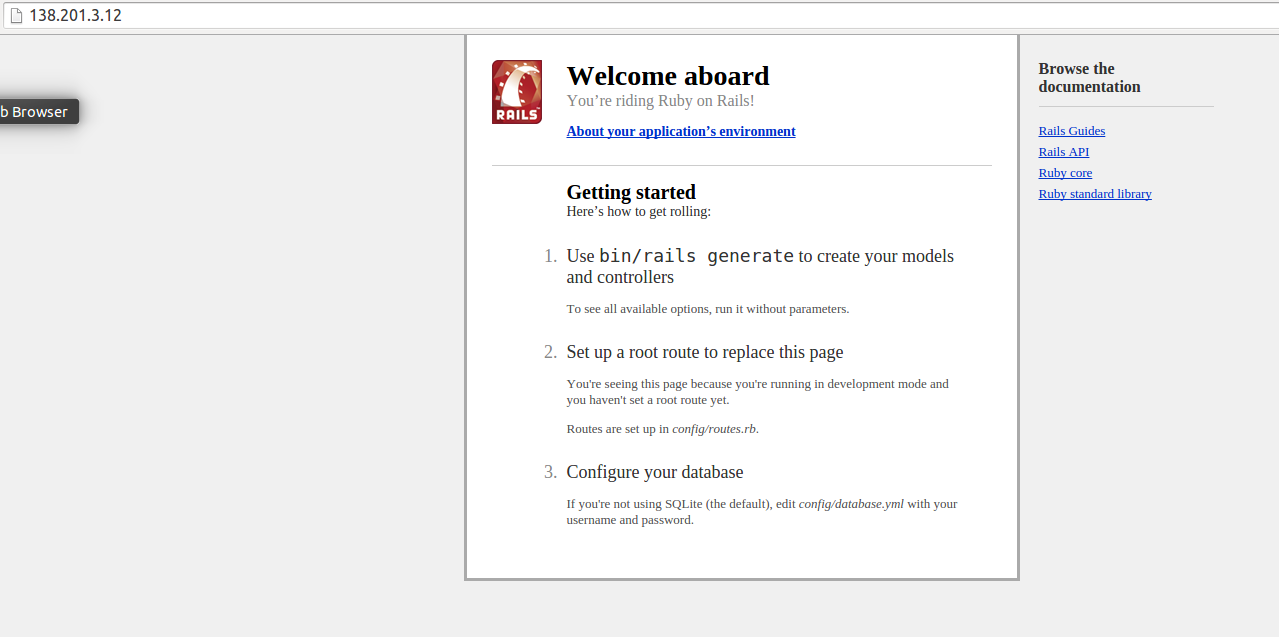Visit the Ruby standard library link
The width and height of the screenshot is (1279, 637).
coord(1095,194)
